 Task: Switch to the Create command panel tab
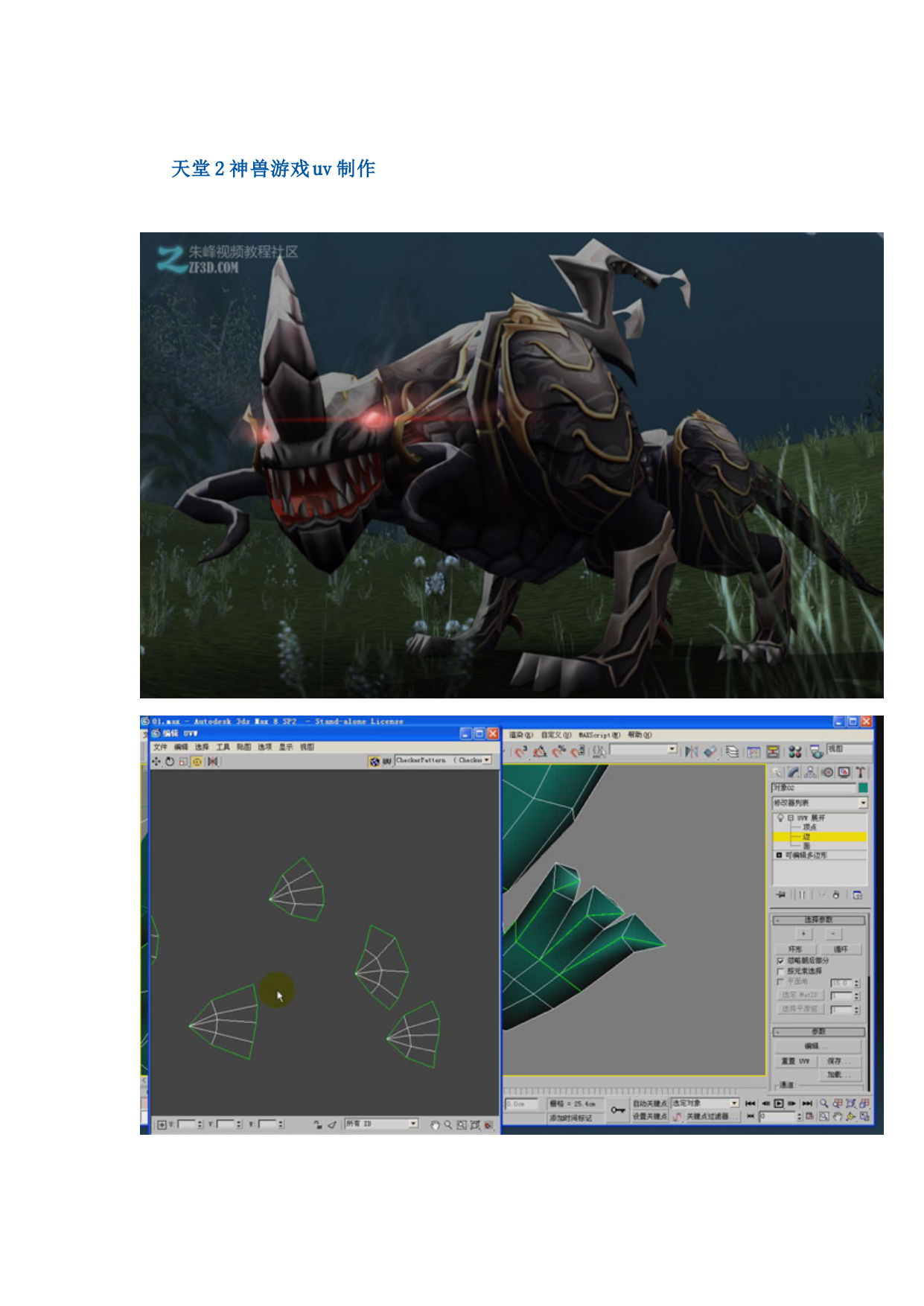coord(778,772)
